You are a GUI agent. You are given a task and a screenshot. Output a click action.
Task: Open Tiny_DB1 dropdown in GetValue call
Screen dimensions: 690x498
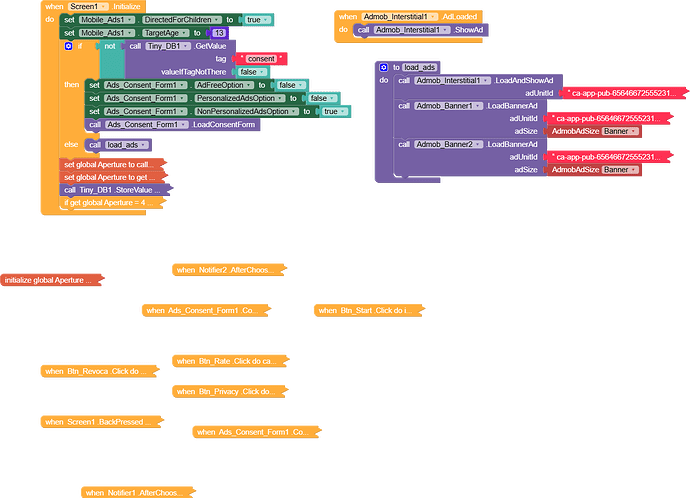[x=168, y=46]
